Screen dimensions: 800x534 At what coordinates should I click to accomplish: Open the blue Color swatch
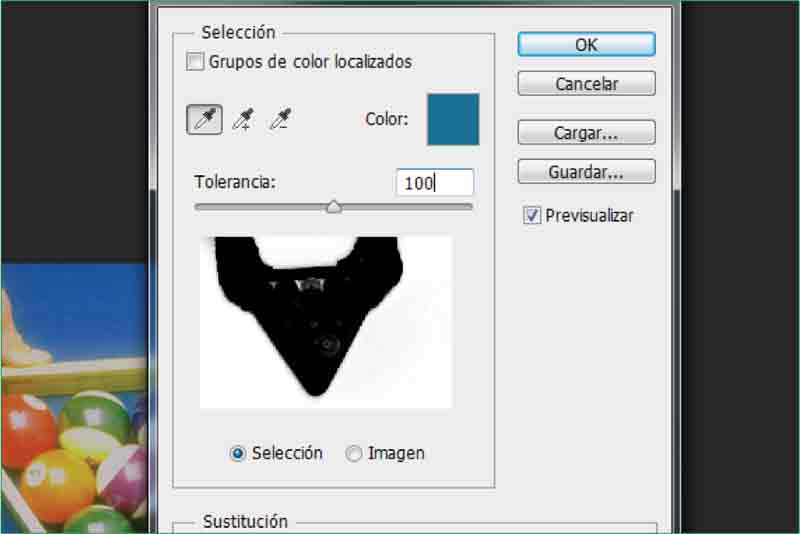[453, 120]
